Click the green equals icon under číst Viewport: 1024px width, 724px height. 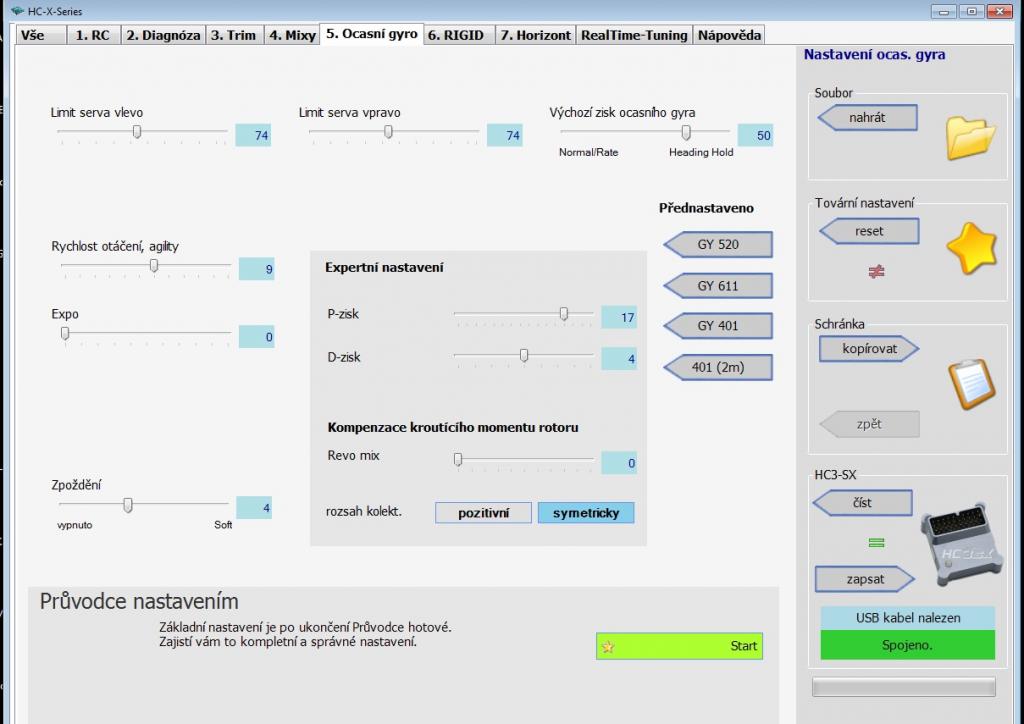coord(876,543)
